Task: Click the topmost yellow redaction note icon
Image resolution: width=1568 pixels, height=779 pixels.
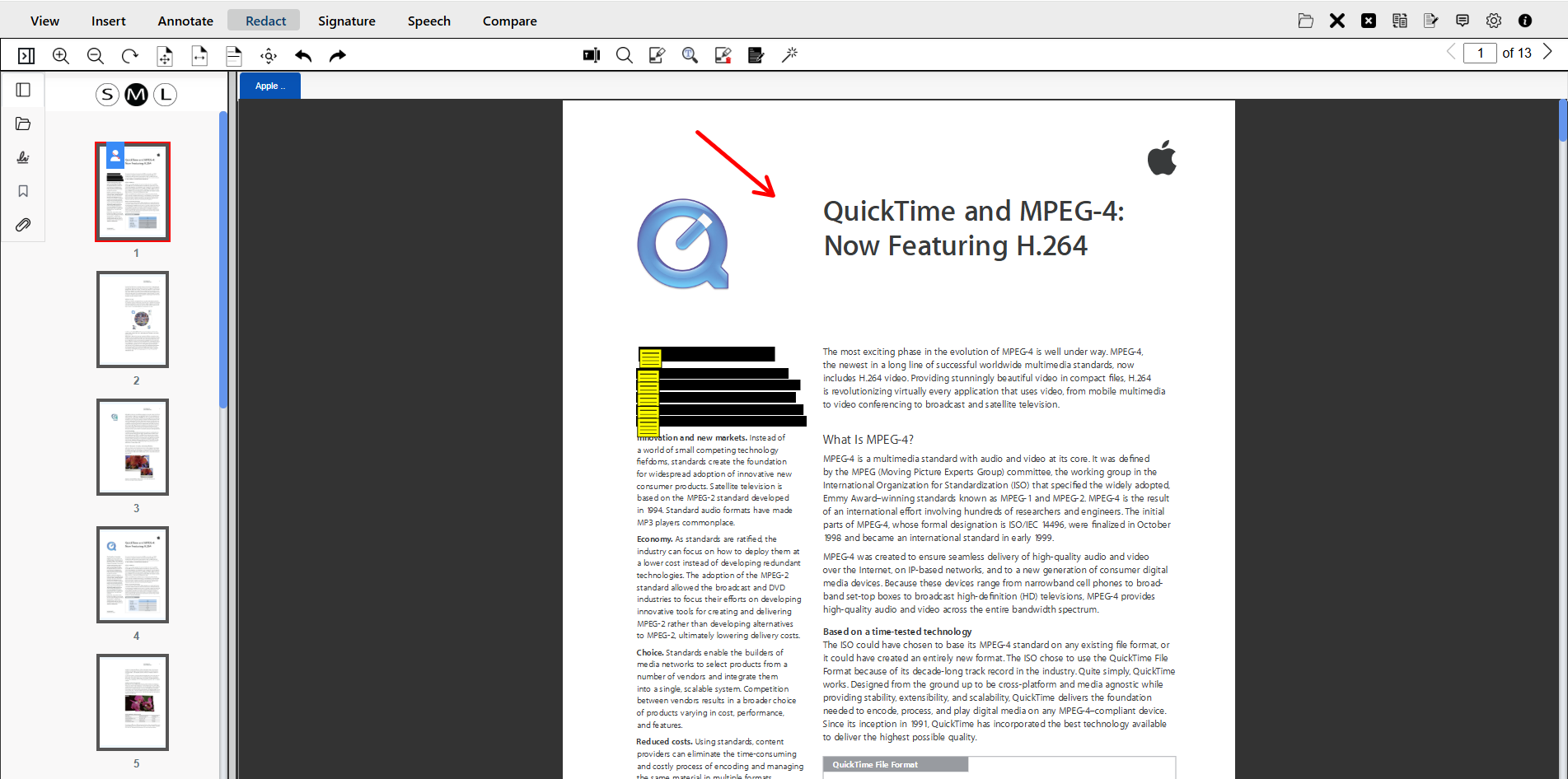Action: tap(651, 358)
